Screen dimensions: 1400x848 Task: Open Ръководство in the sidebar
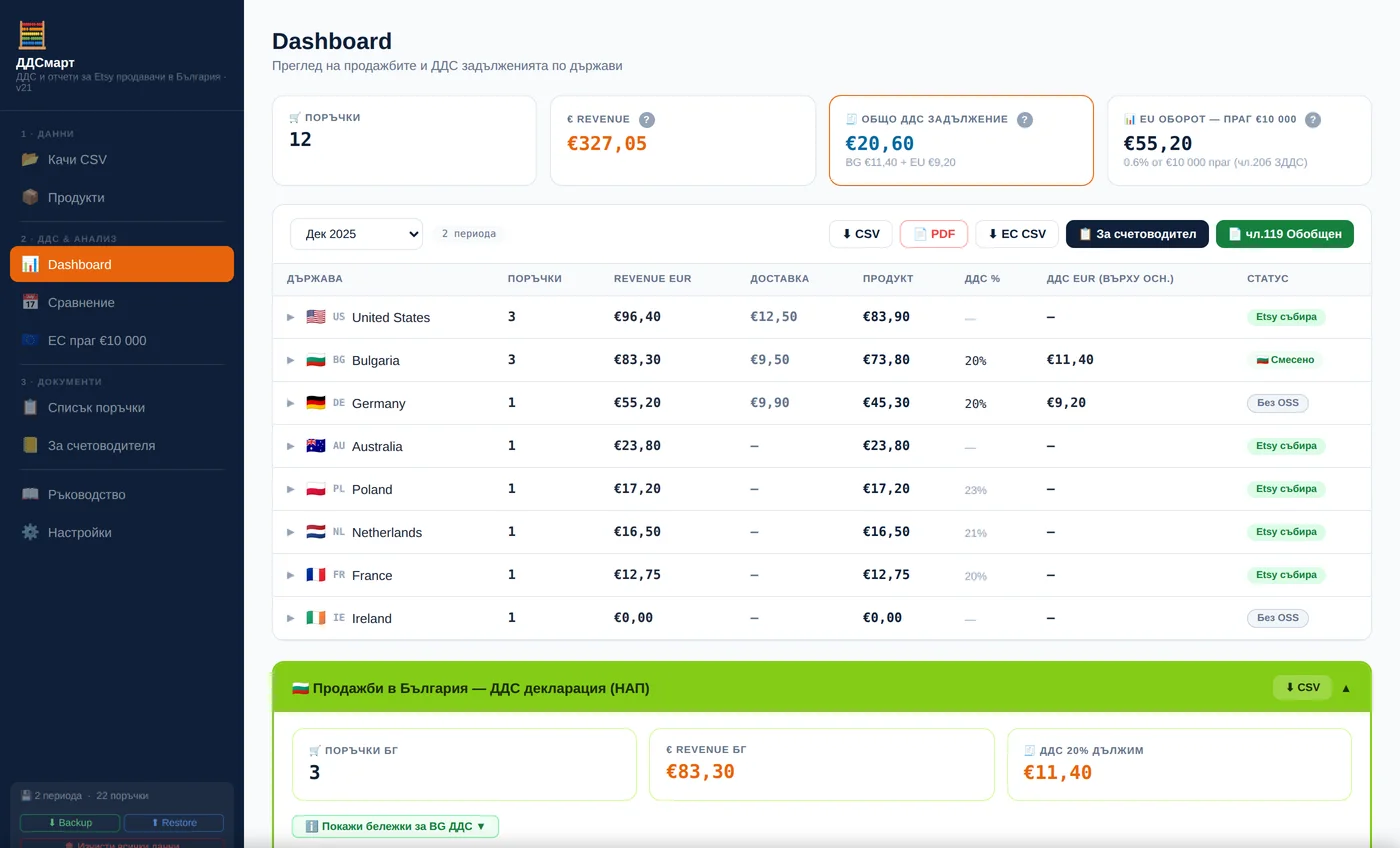coord(122,494)
